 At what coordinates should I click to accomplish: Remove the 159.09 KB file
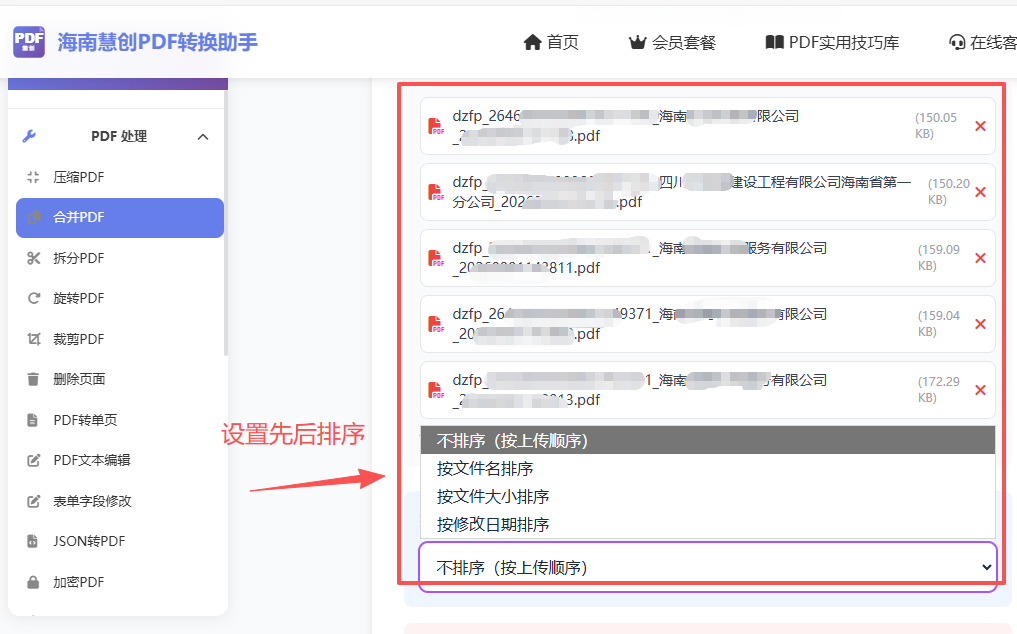point(981,258)
